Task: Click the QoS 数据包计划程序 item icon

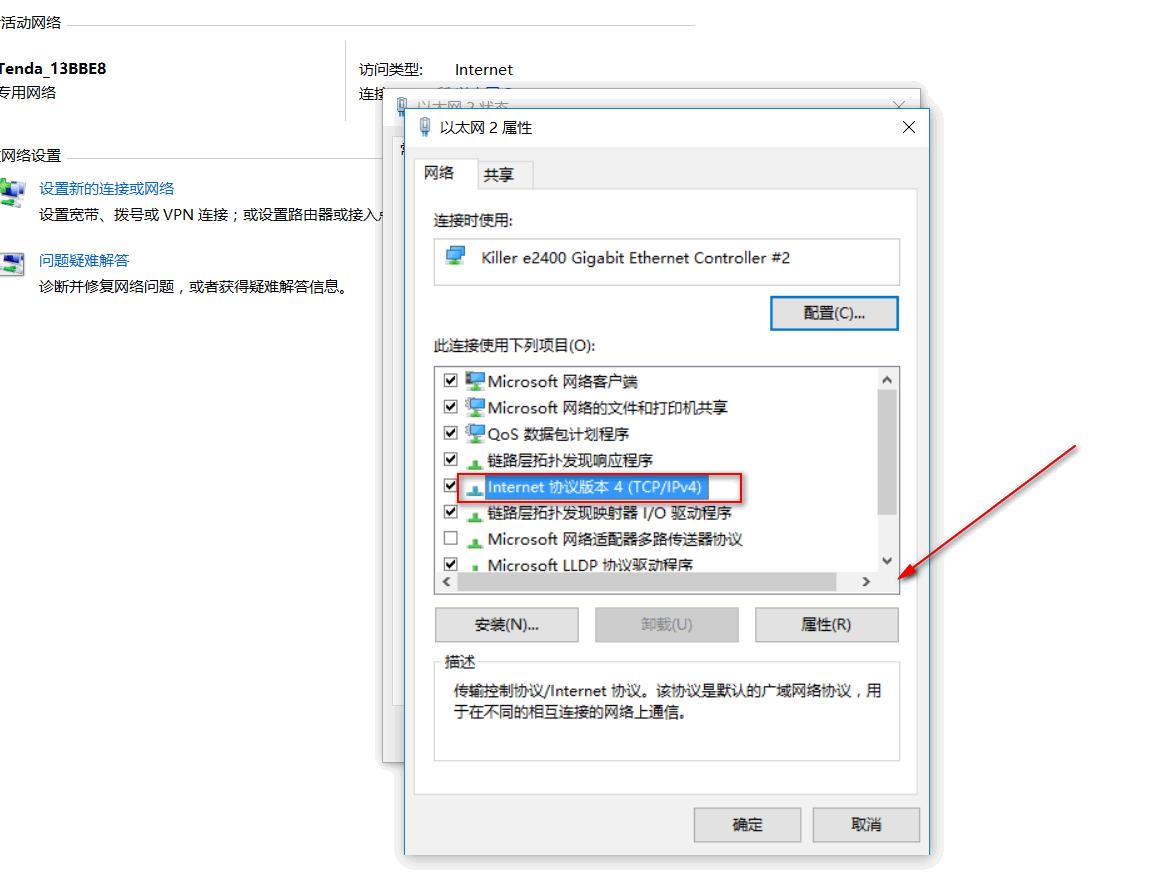Action: pos(475,433)
